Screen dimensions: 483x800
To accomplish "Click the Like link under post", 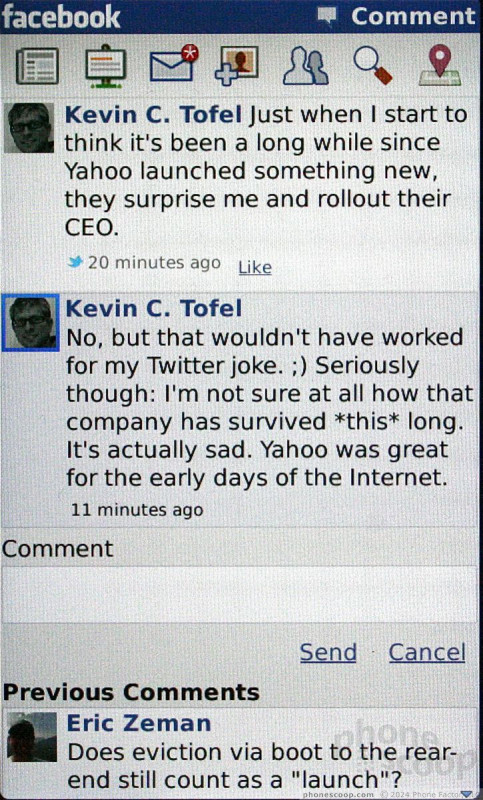I will (255, 267).
